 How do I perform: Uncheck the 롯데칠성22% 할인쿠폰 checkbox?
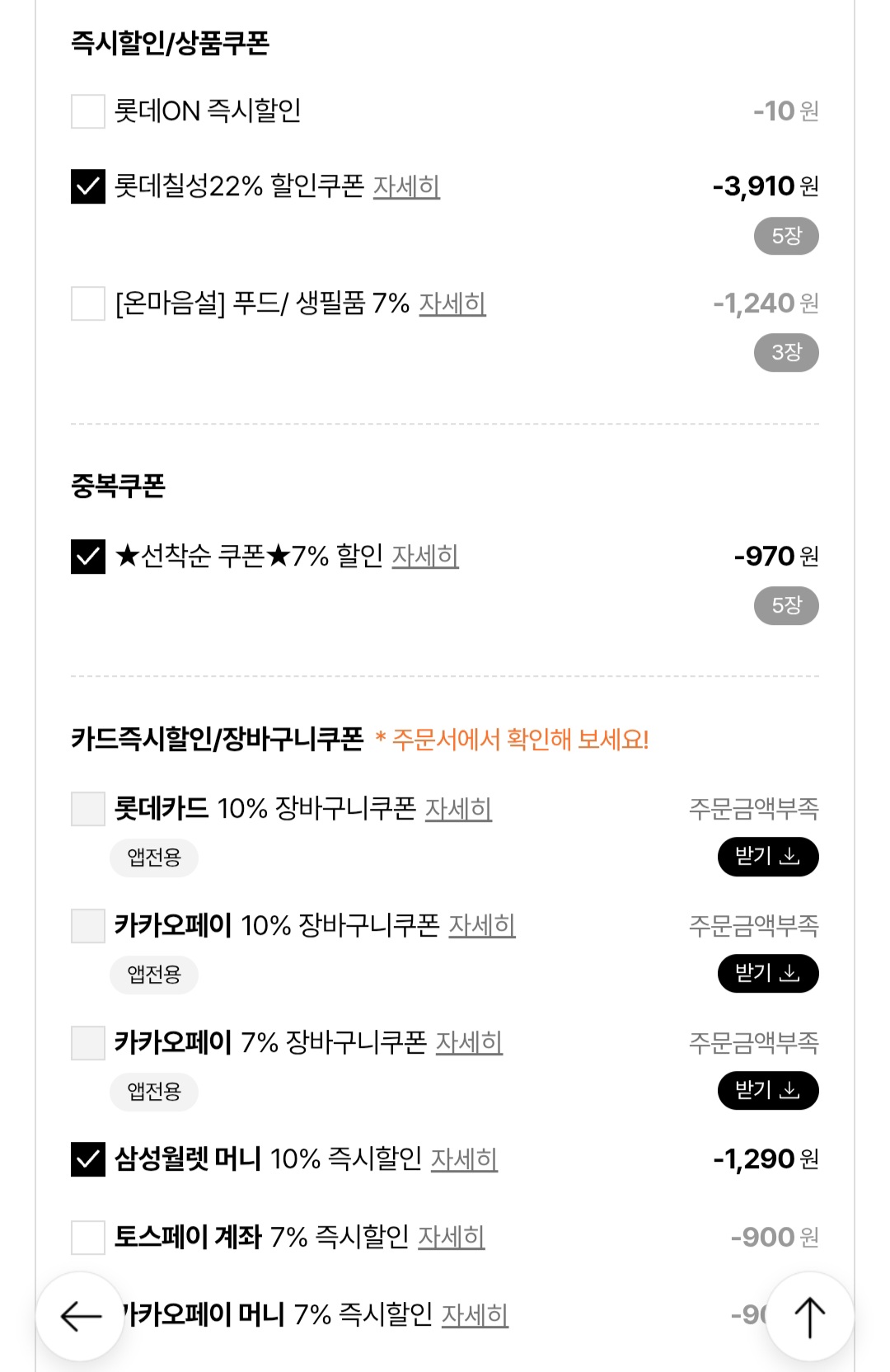click(88, 186)
